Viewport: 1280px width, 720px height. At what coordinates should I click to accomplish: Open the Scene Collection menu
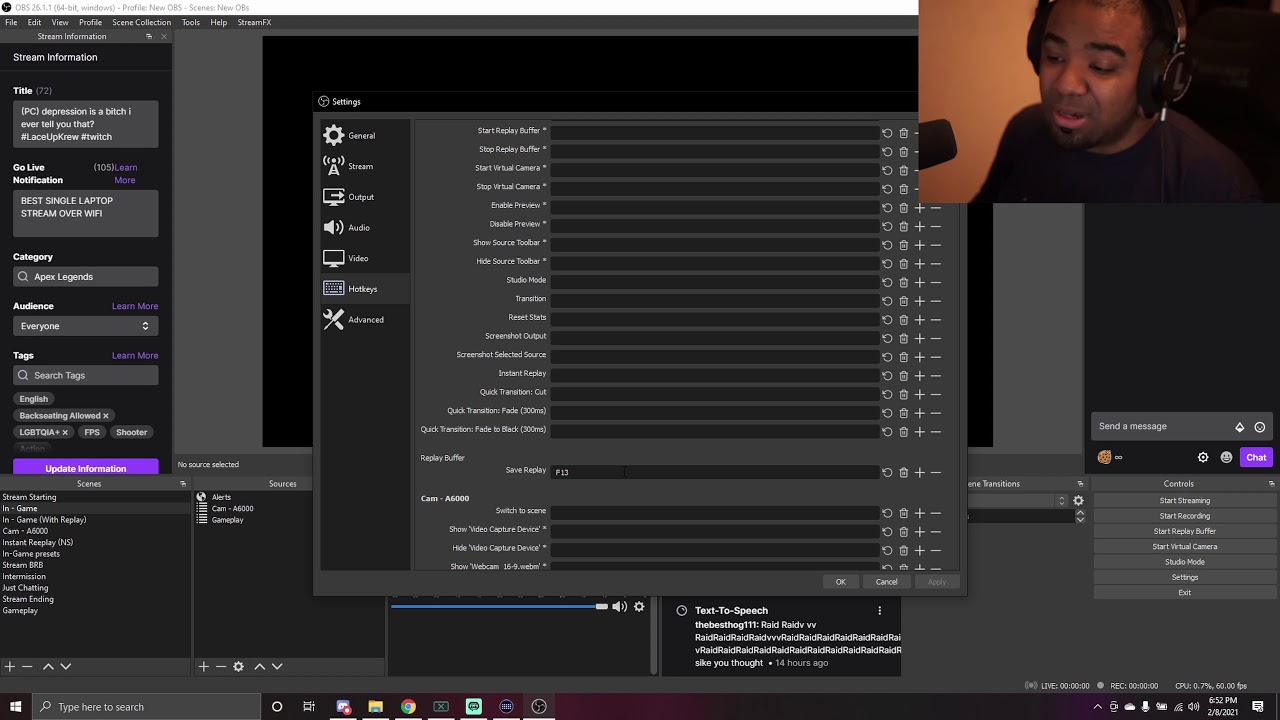[x=141, y=22]
